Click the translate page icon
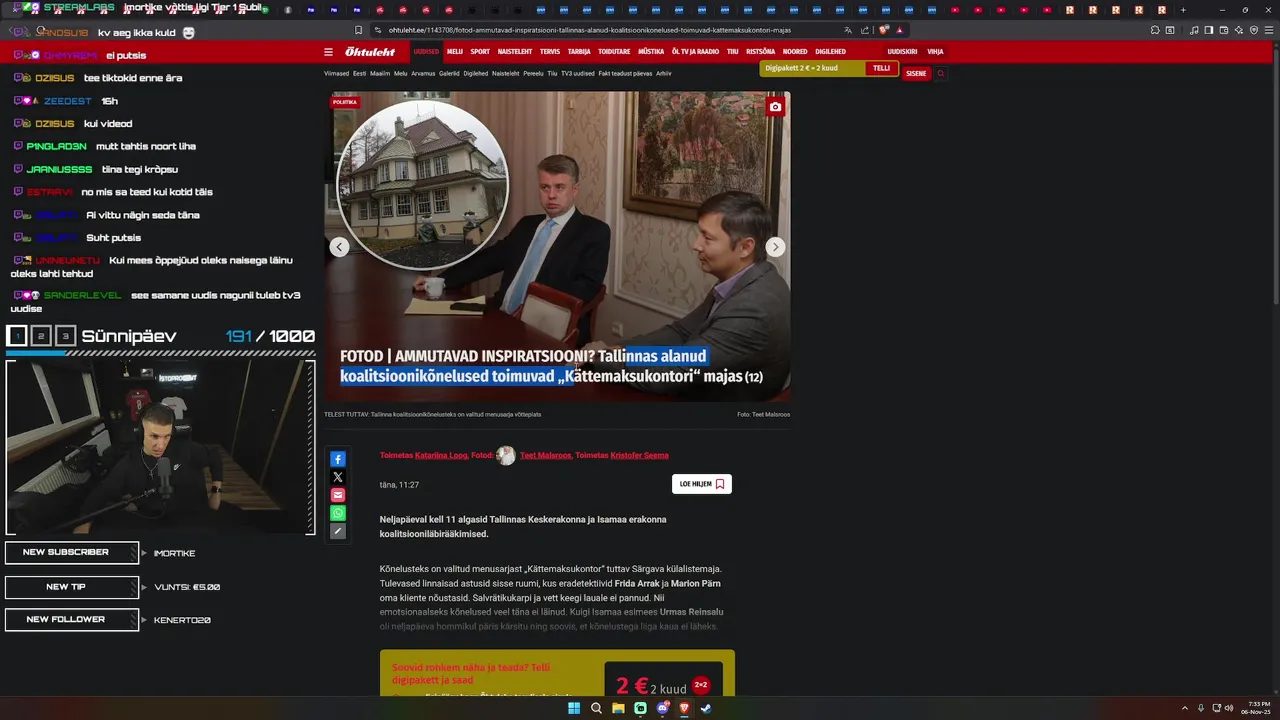The height and width of the screenshot is (720, 1280). click(848, 30)
